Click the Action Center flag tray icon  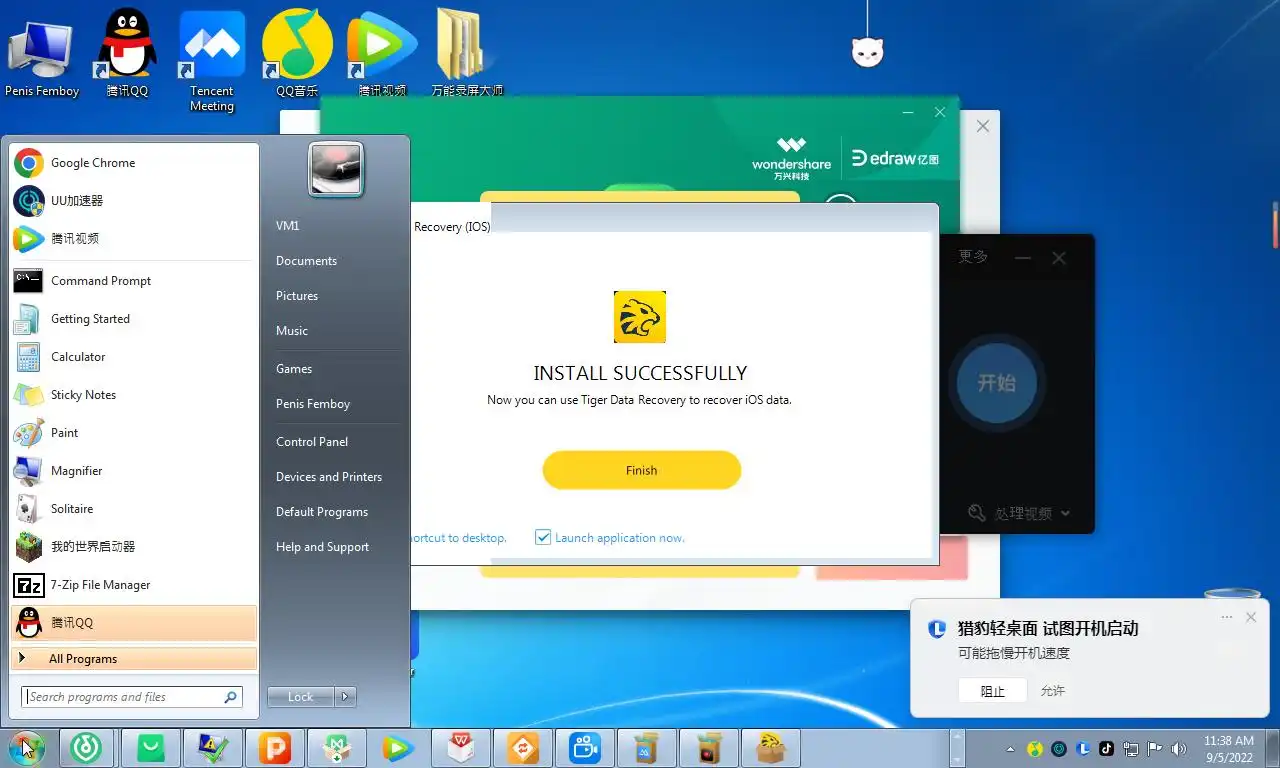(x=1155, y=748)
